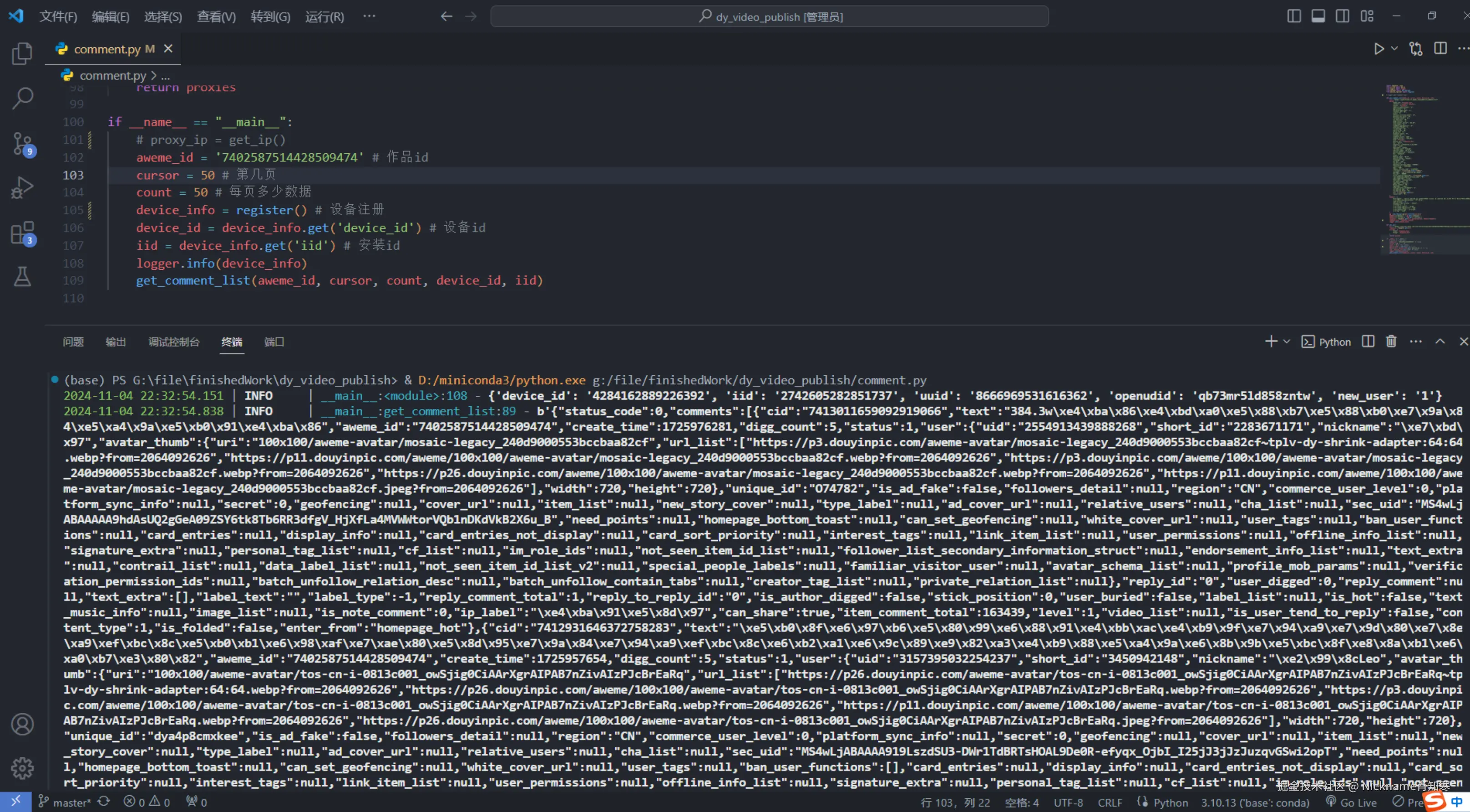Image resolution: width=1470 pixels, height=812 pixels.
Task: Toggle the bottom panel layout button
Action: point(1318,16)
